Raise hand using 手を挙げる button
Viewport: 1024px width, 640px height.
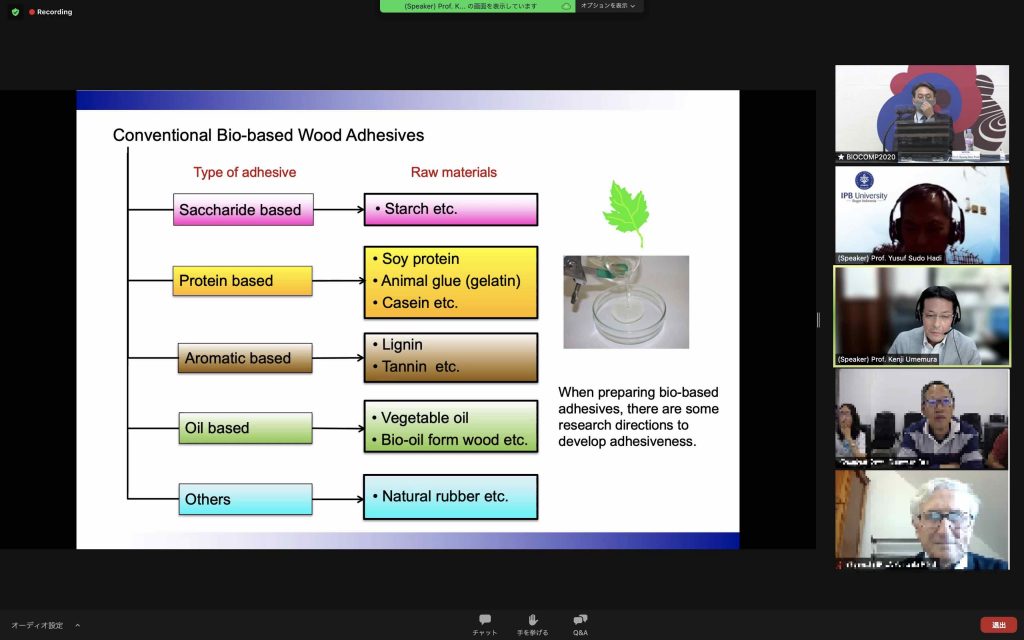532,624
